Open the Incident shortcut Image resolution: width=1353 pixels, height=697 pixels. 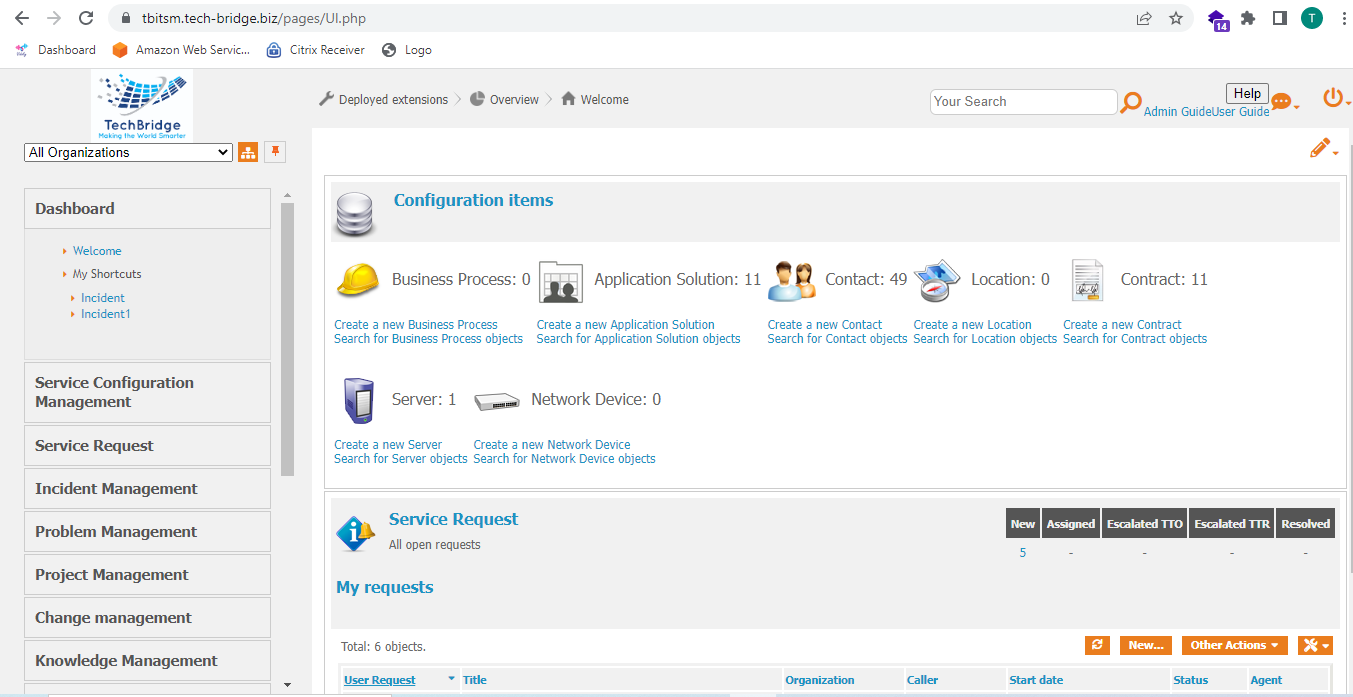103,298
